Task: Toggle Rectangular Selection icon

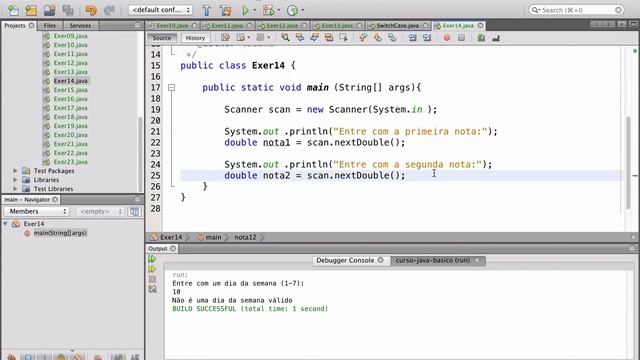Action: click(x=343, y=38)
